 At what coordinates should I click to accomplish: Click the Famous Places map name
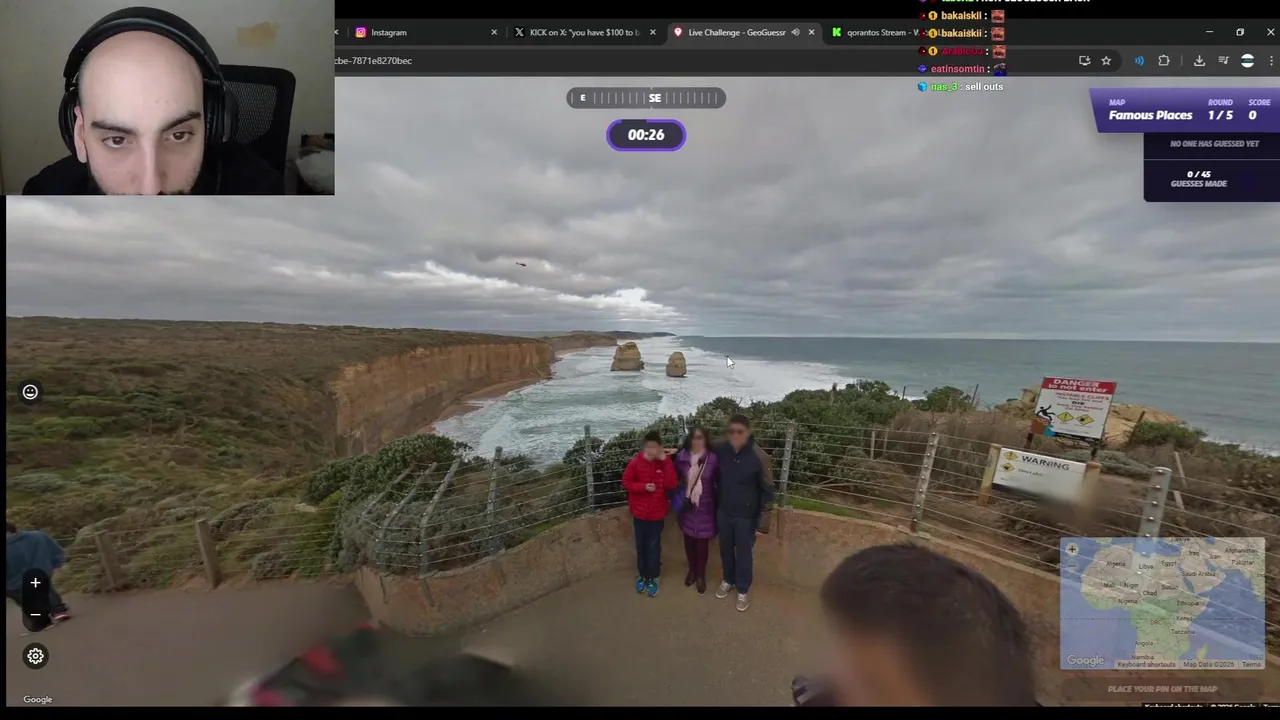coord(1150,116)
